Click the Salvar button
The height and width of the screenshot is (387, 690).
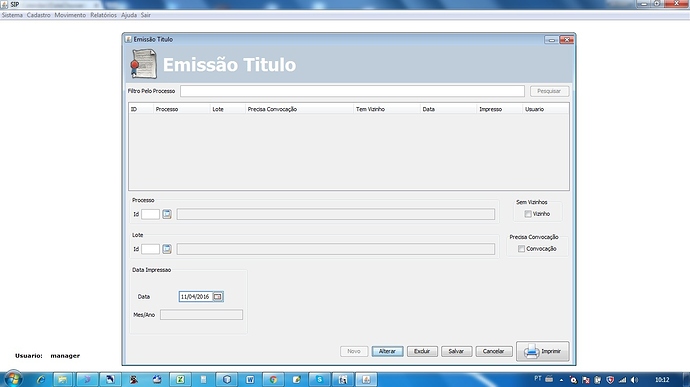[x=456, y=351]
